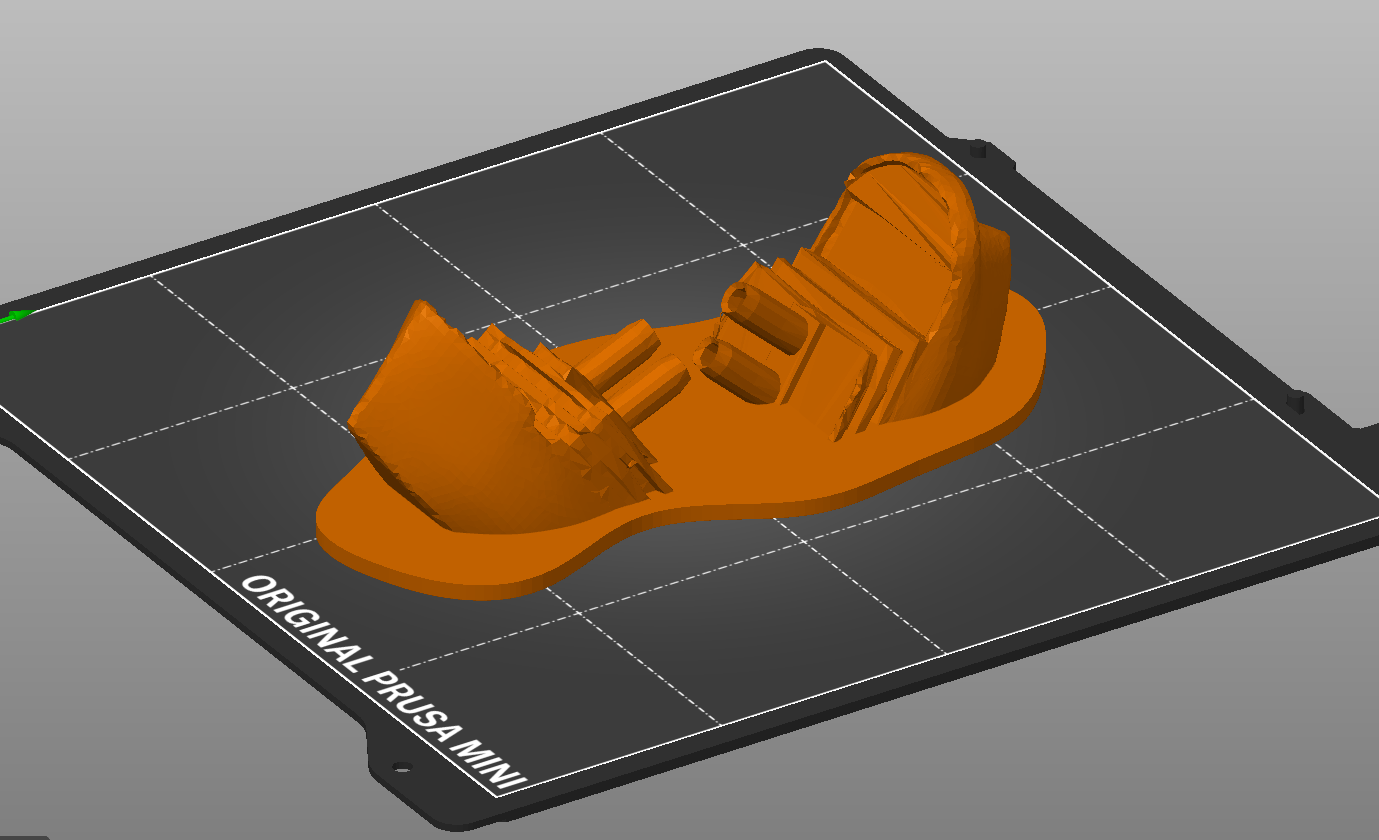The width and height of the screenshot is (1379, 840).
Task: Click the ORIGINAL PRUSA MINI bed label
Action: click(x=383, y=682)
